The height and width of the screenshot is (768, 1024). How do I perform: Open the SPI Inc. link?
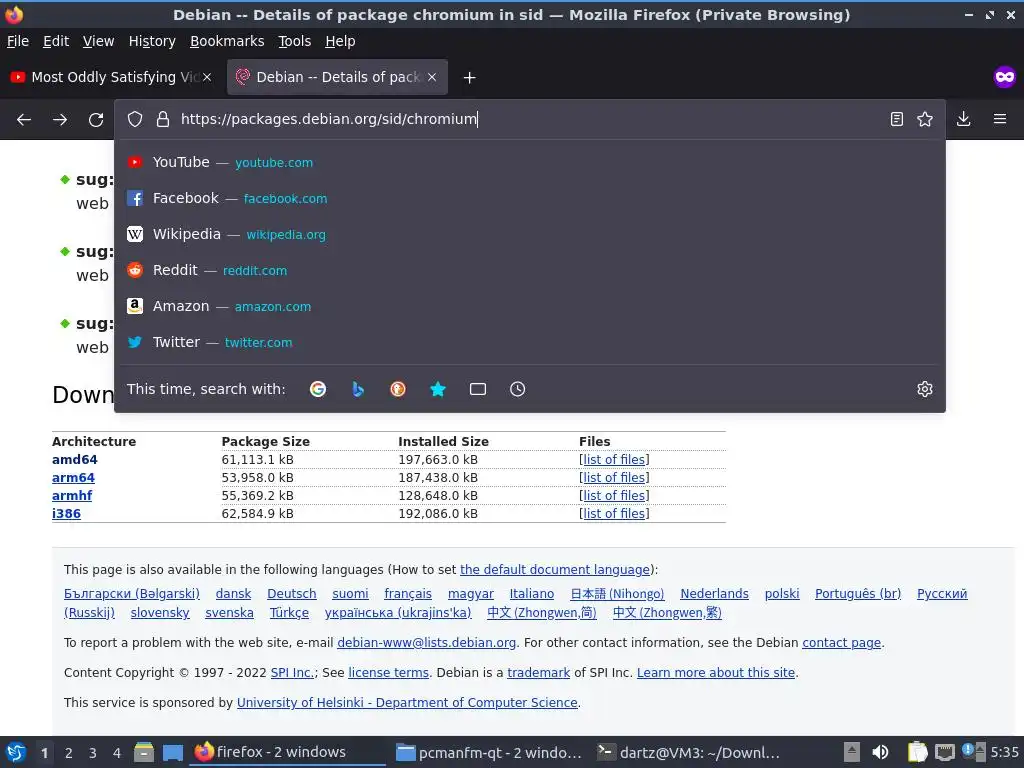pos(292,673)
